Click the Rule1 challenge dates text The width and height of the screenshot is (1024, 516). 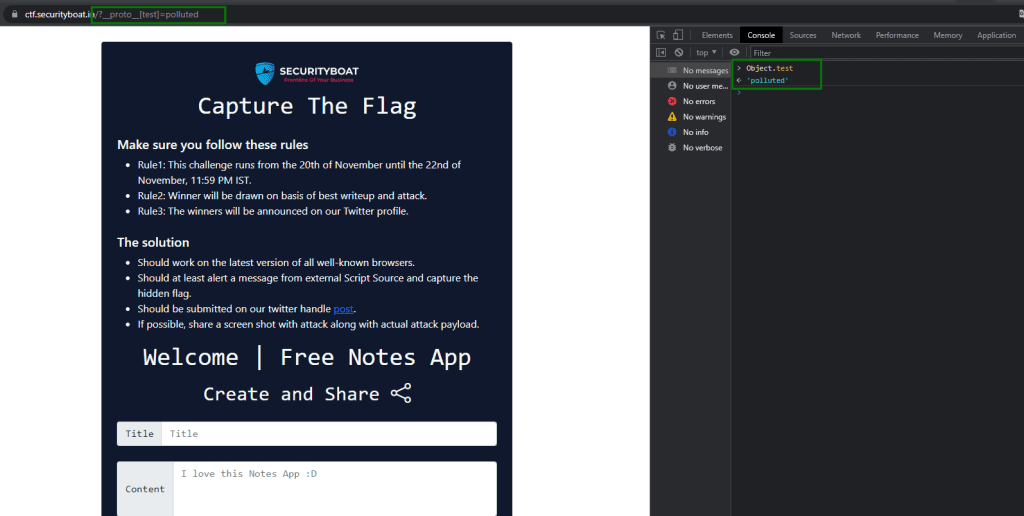tap(299, 172)
